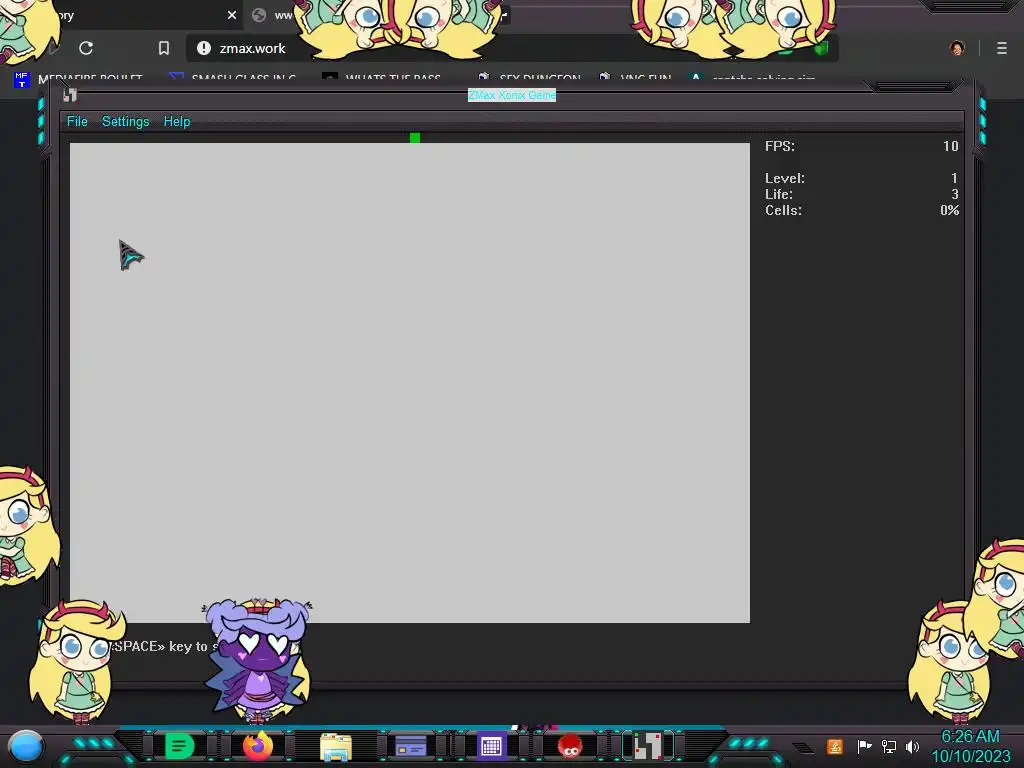Click inside the gray Xonix game field

click(x=409, y=383)
